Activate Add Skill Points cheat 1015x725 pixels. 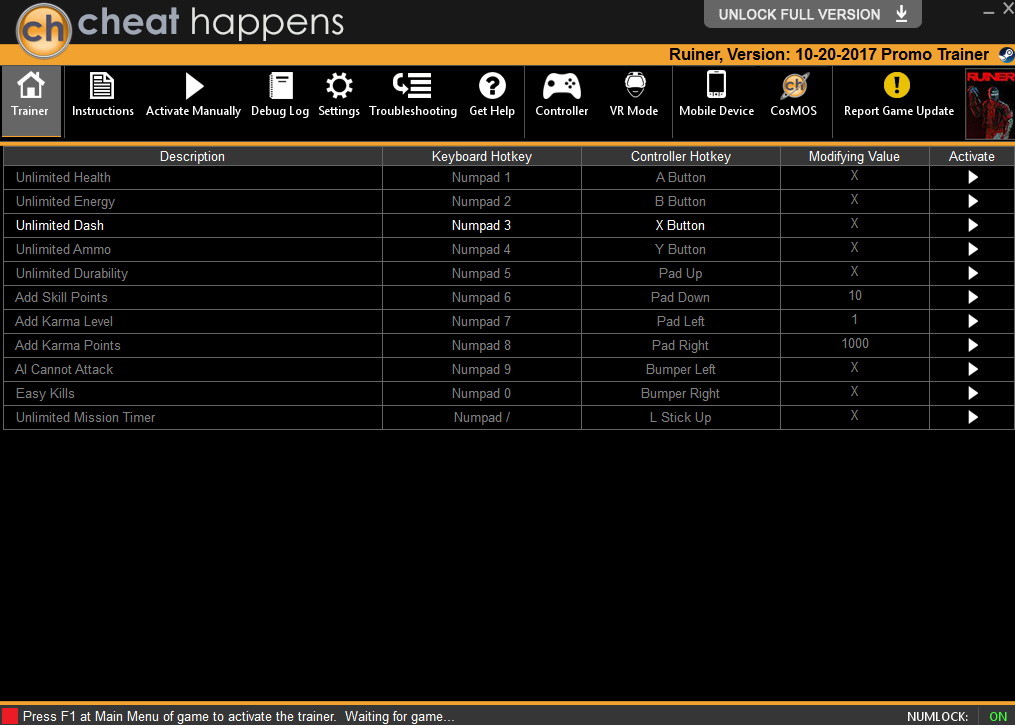pyautogui.click(x=972, y=297)
